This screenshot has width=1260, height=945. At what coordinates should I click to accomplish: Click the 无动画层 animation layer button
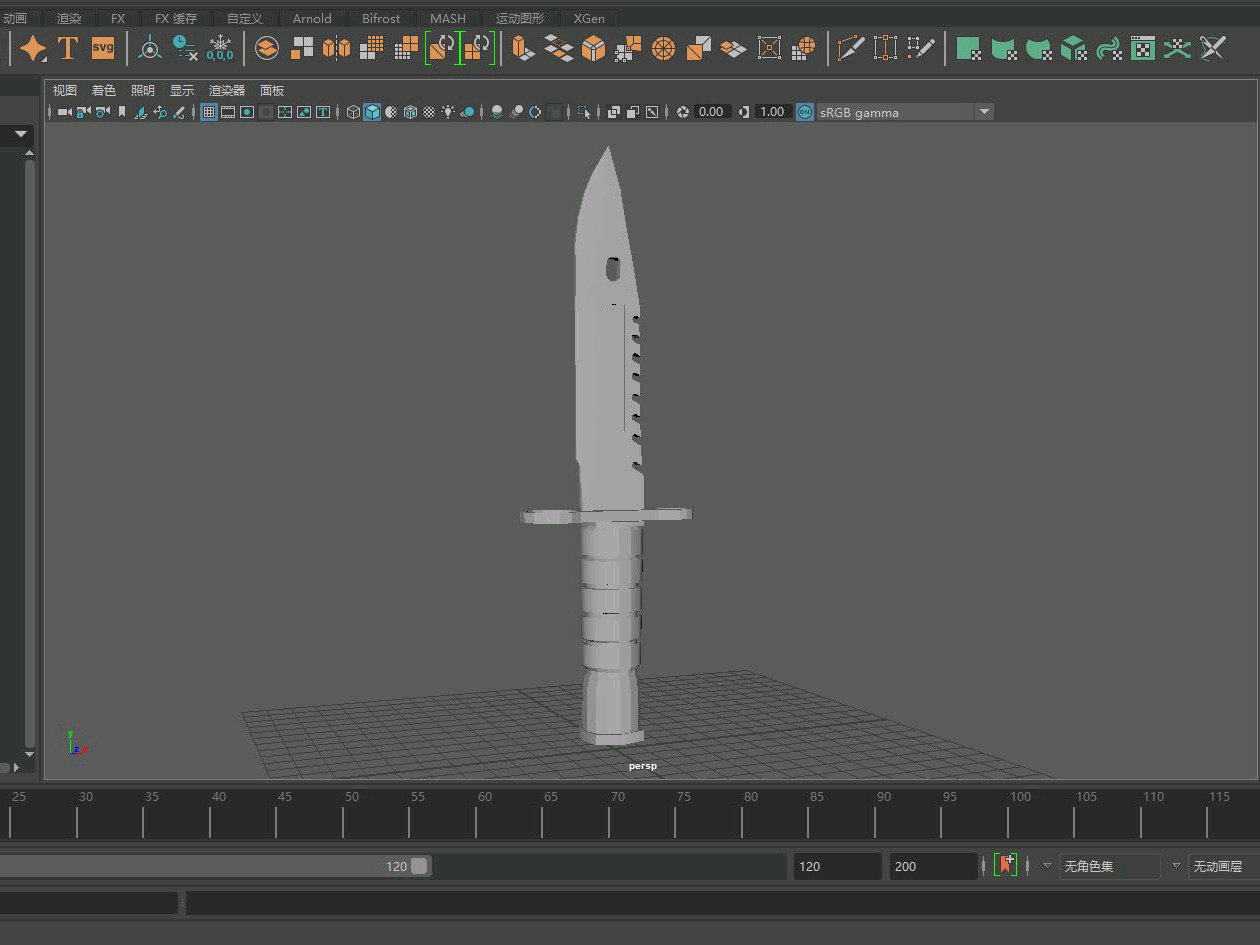click(1217, 866)
